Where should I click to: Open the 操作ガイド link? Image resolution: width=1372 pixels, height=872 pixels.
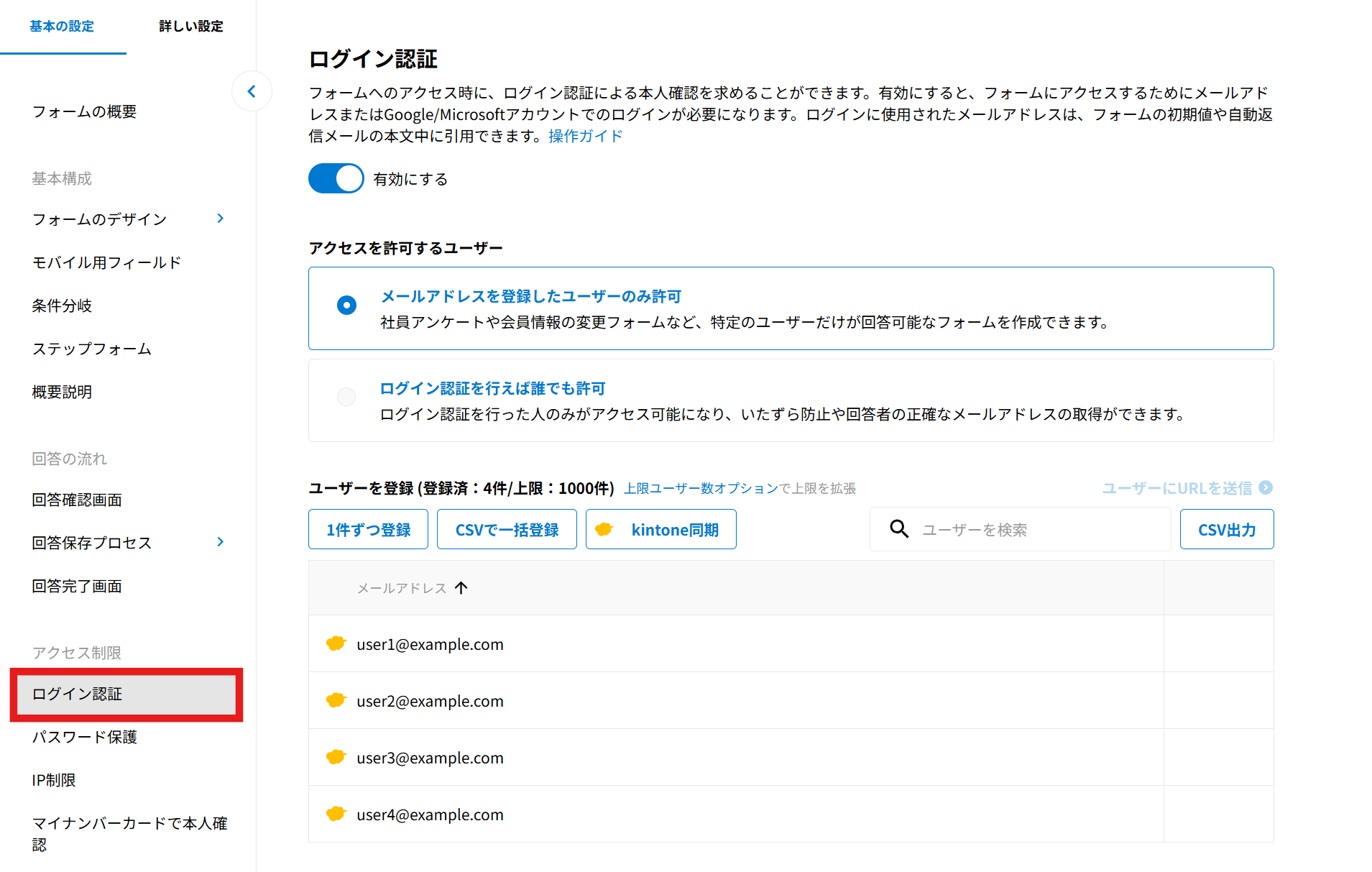point(585,136)
